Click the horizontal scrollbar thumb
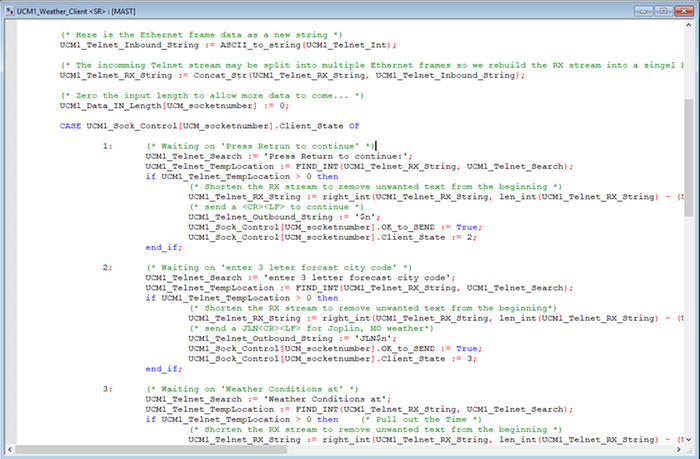 pos(151,449)
